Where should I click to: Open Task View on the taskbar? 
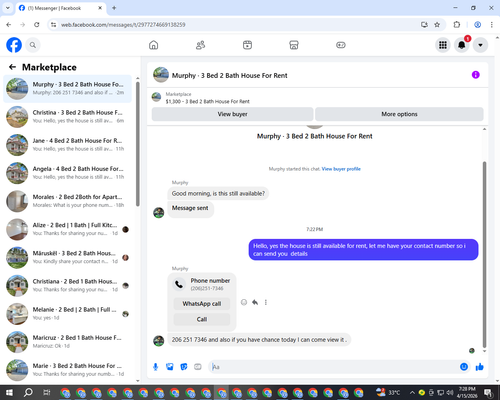click(47, 392)
